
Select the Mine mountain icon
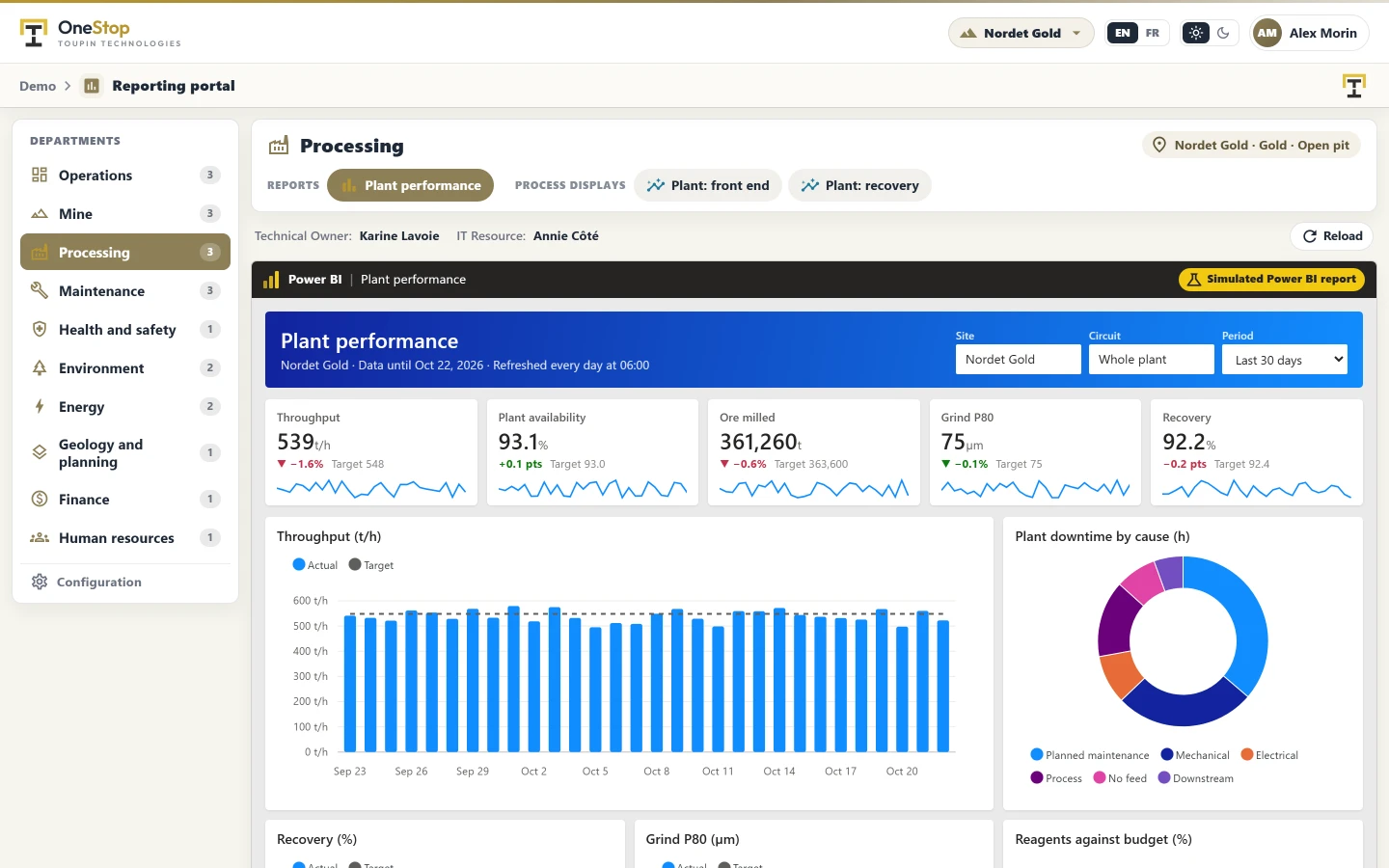[40, 213]
